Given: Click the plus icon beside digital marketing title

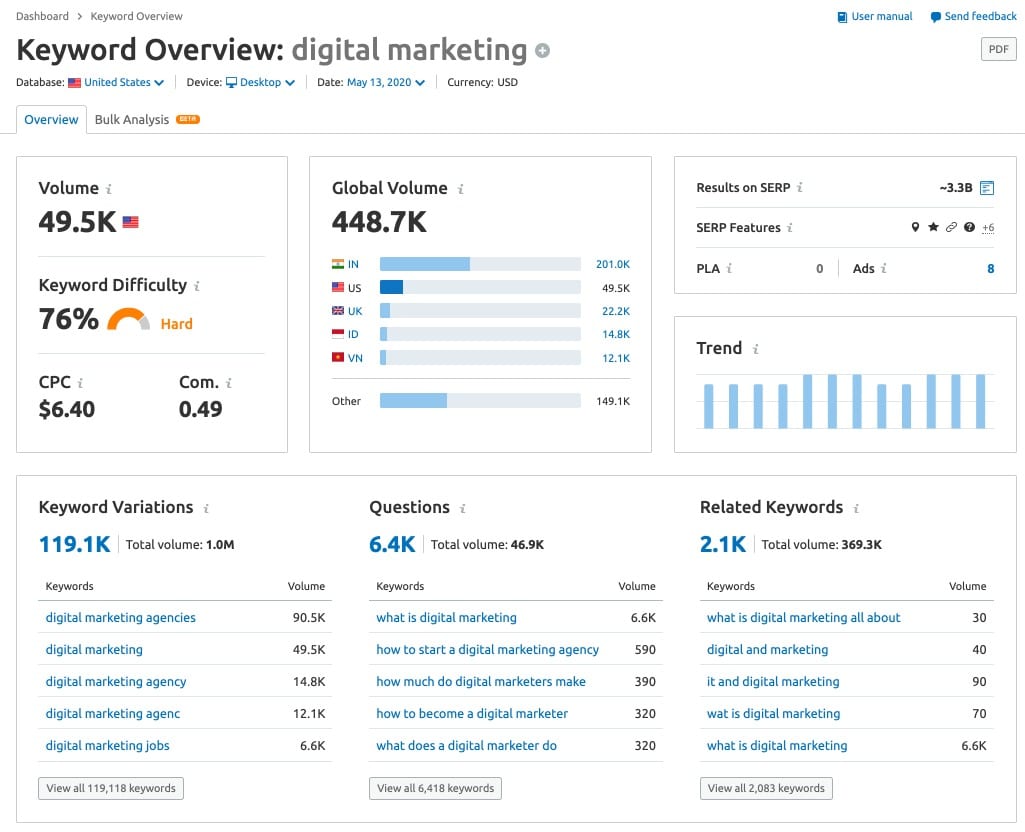Looking at the screenshot, I should 541,50.
